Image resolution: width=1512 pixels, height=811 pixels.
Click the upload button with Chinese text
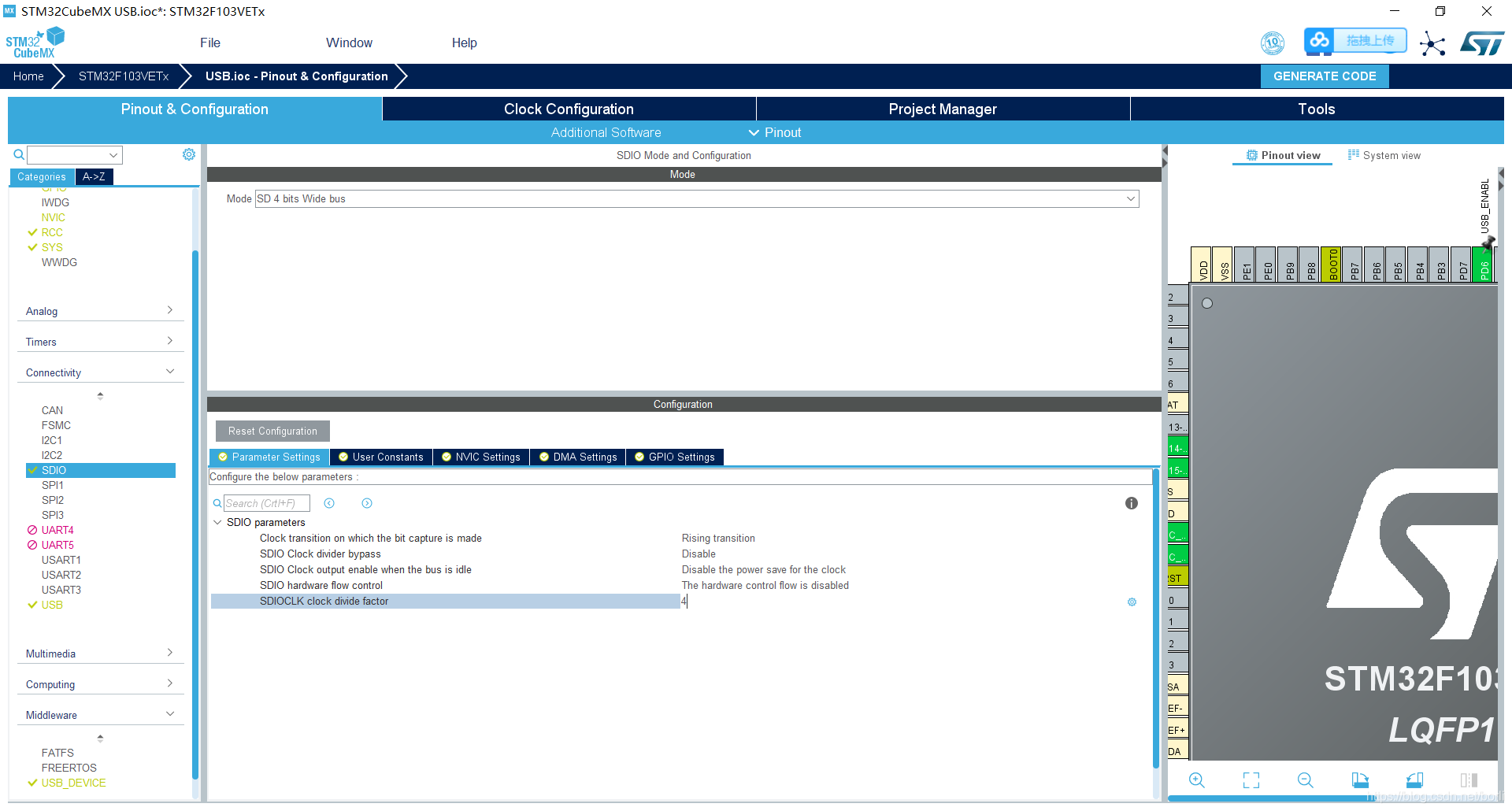(x=1369, y=40)
